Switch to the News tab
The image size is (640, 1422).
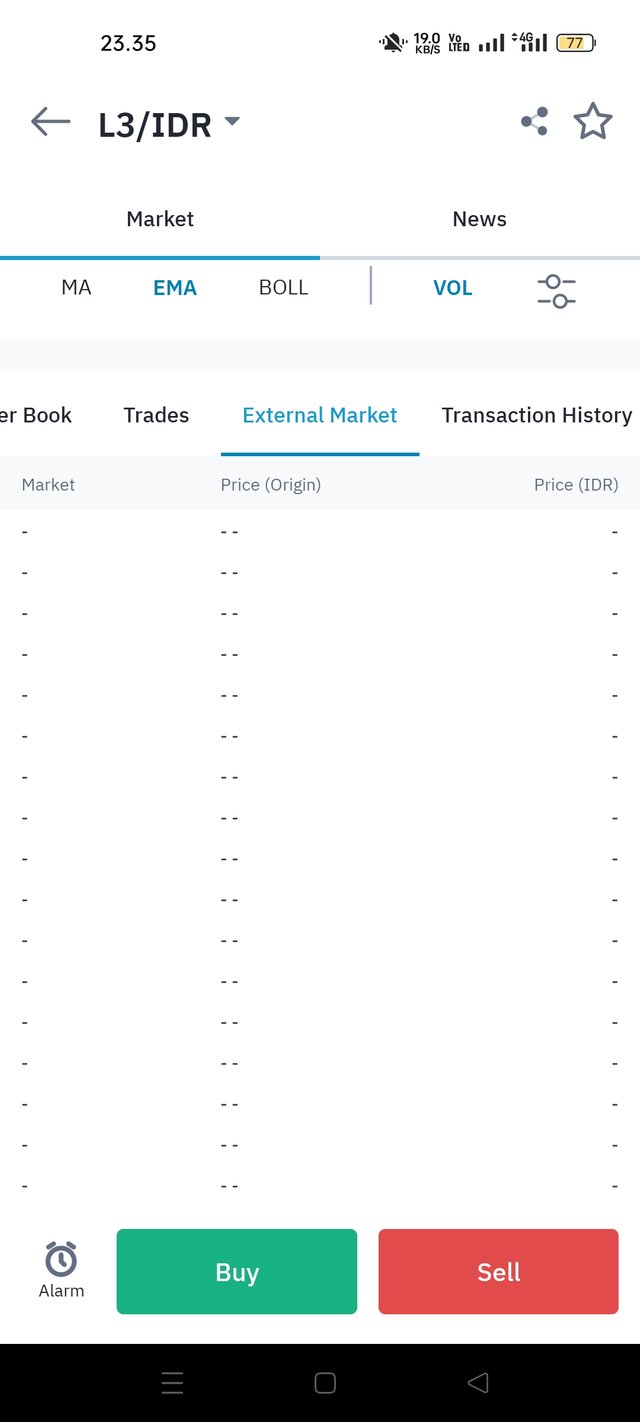pyautogui.click(x=480, y=219)
